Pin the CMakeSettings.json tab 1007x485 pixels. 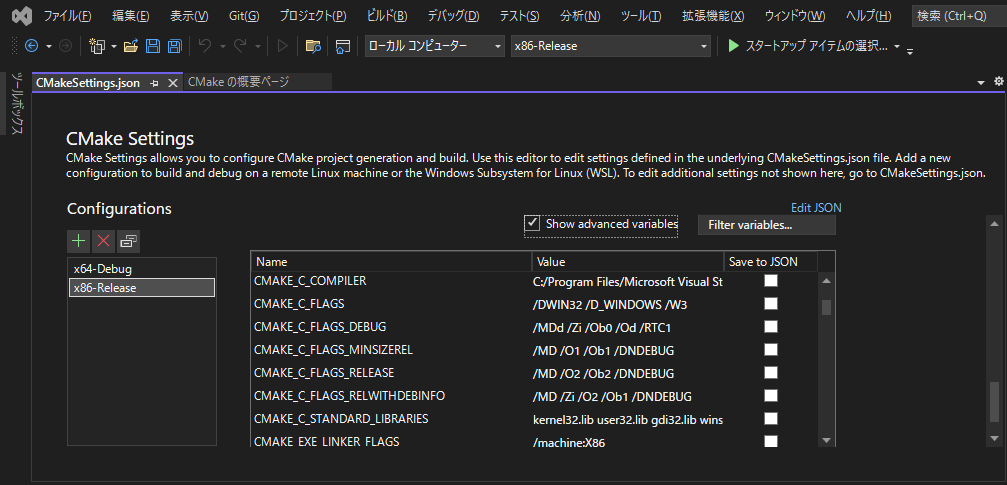(154, 84)
